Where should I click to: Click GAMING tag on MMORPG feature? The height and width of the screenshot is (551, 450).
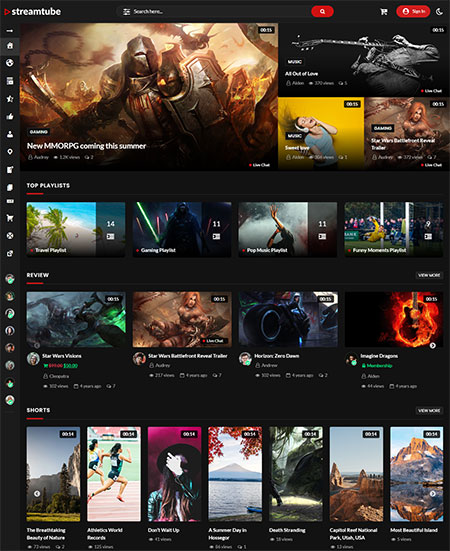pyautogui.click(x=39, y=132)
